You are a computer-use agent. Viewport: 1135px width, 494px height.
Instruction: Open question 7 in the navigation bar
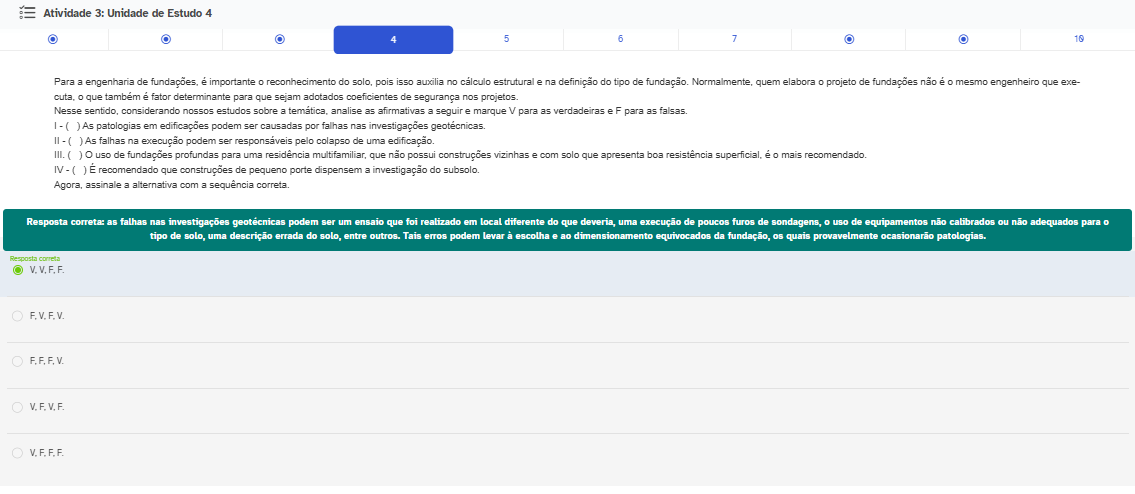click(734, 39)
